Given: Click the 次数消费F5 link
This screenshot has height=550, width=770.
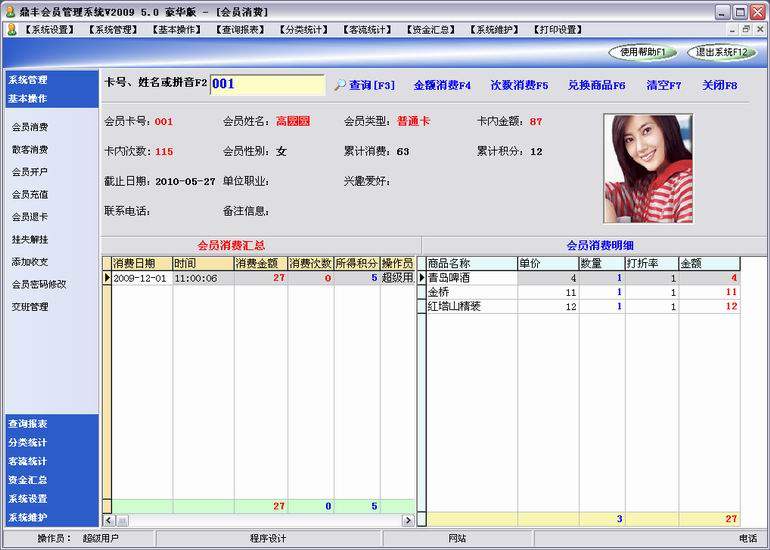Looking at the screenshot, I should click(519, 85).
